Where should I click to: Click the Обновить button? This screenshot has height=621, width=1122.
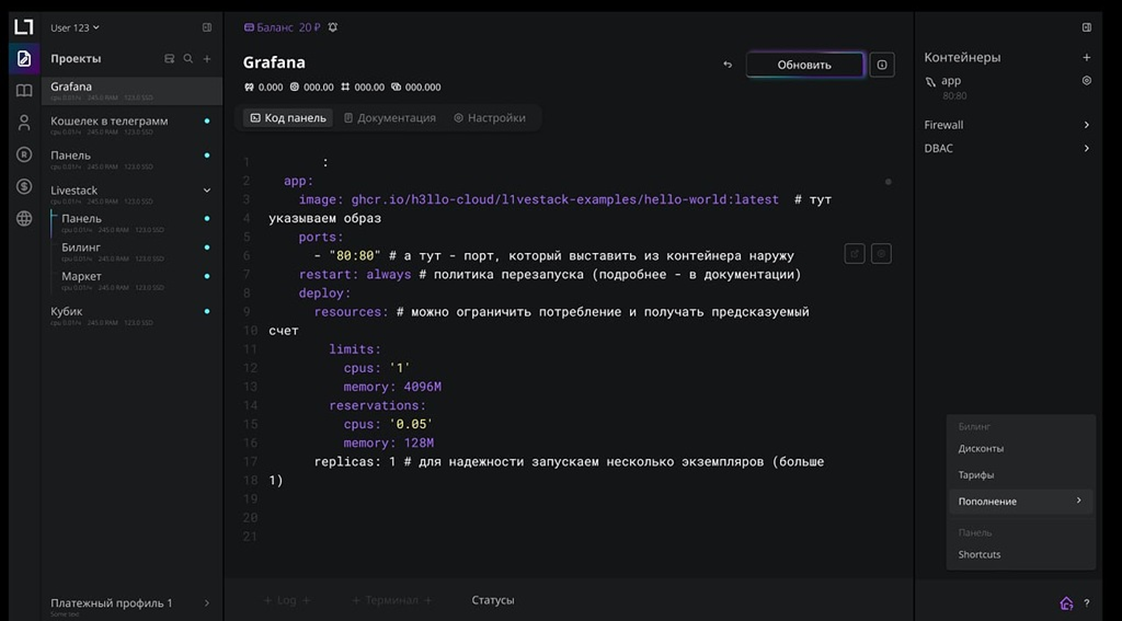[x=804, y=63]
